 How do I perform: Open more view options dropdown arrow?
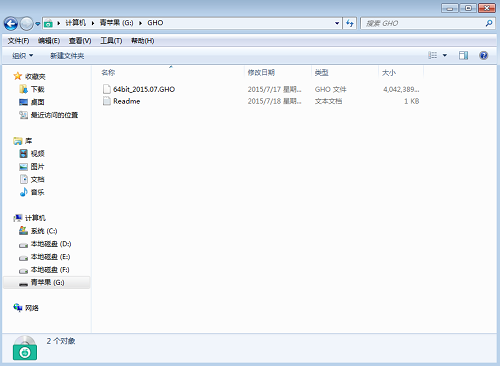(445, 55)
